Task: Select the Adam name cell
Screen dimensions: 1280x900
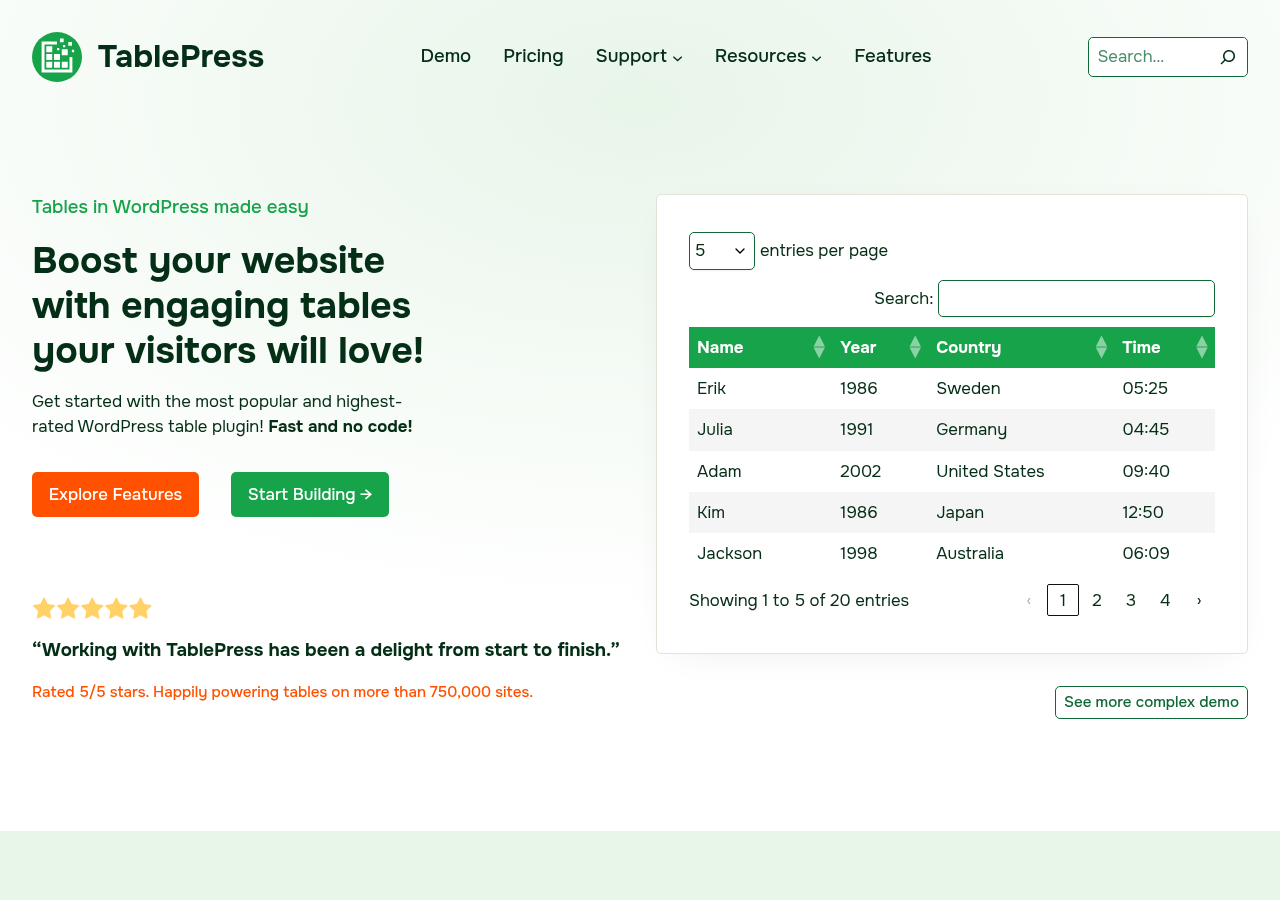Action: click(760, 471)
